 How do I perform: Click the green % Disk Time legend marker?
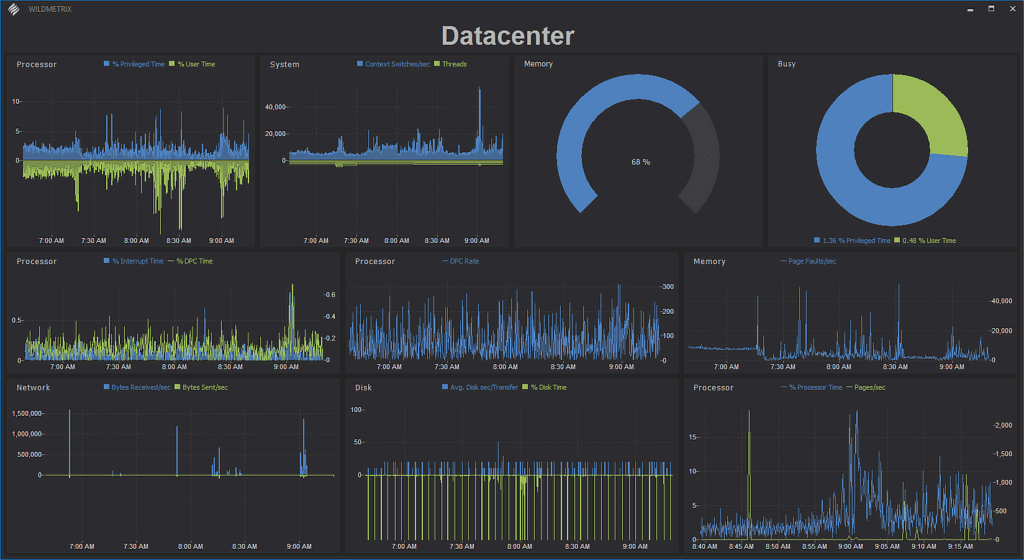tap(524, 387)
